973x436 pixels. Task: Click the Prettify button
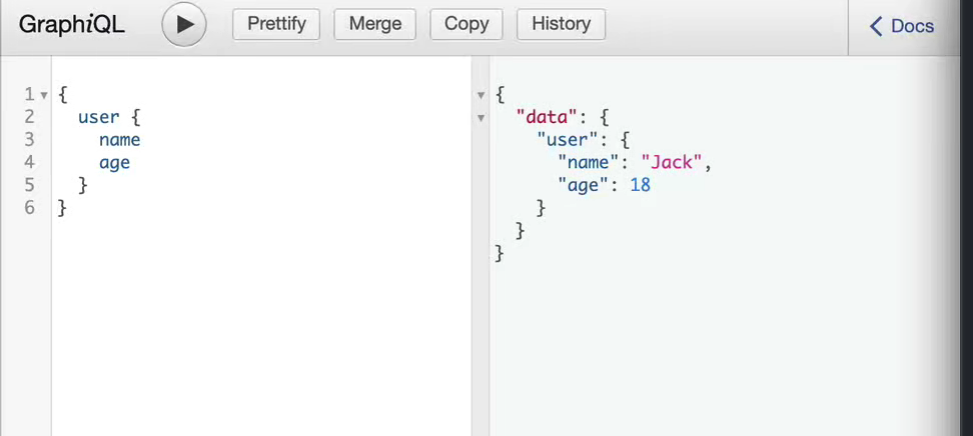point(276,24)
